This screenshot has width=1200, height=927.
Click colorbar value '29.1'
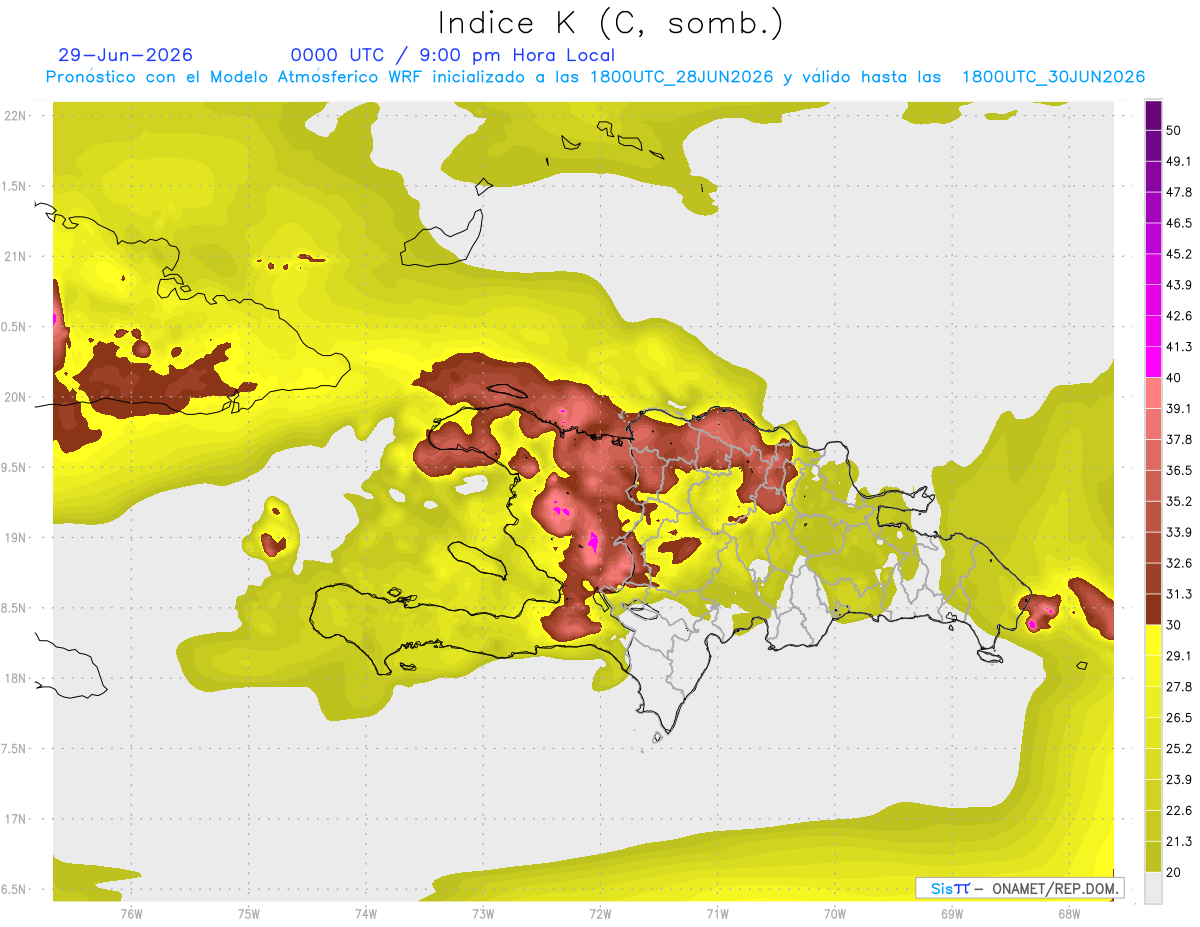(1180, 656)
